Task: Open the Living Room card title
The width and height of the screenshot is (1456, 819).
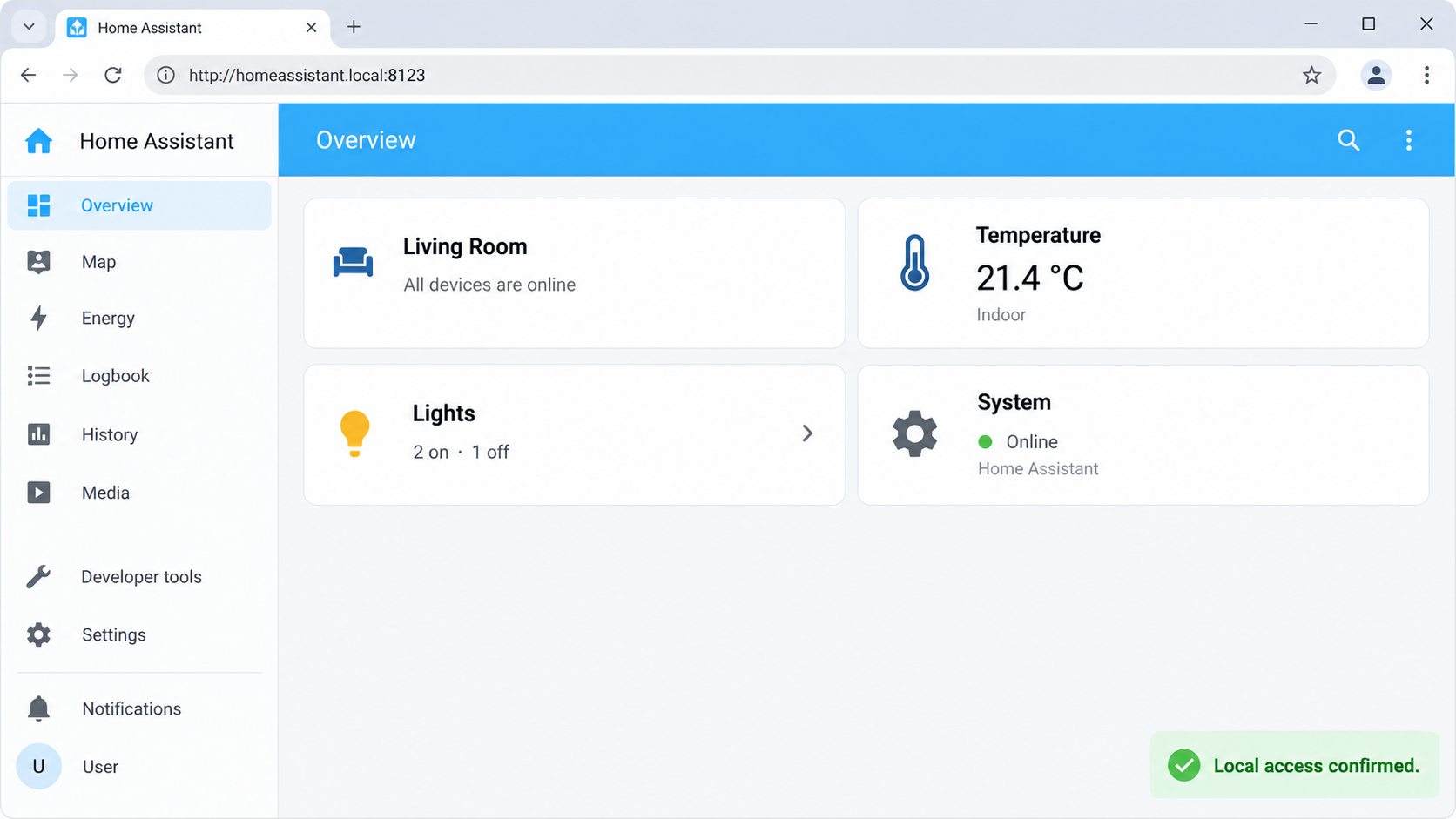Action: click(465, 246)
